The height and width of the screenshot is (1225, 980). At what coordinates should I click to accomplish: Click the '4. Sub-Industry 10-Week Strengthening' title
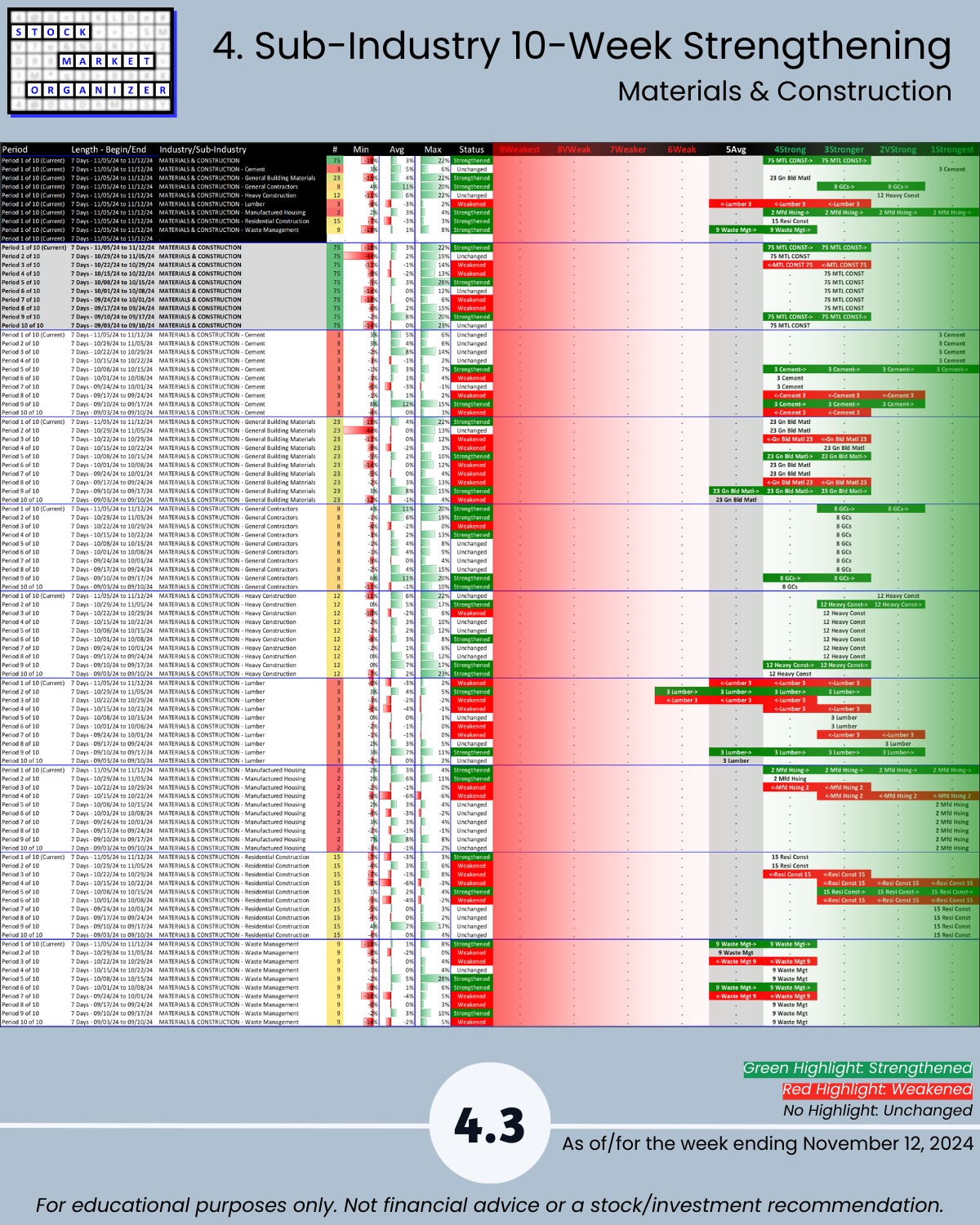582,47
